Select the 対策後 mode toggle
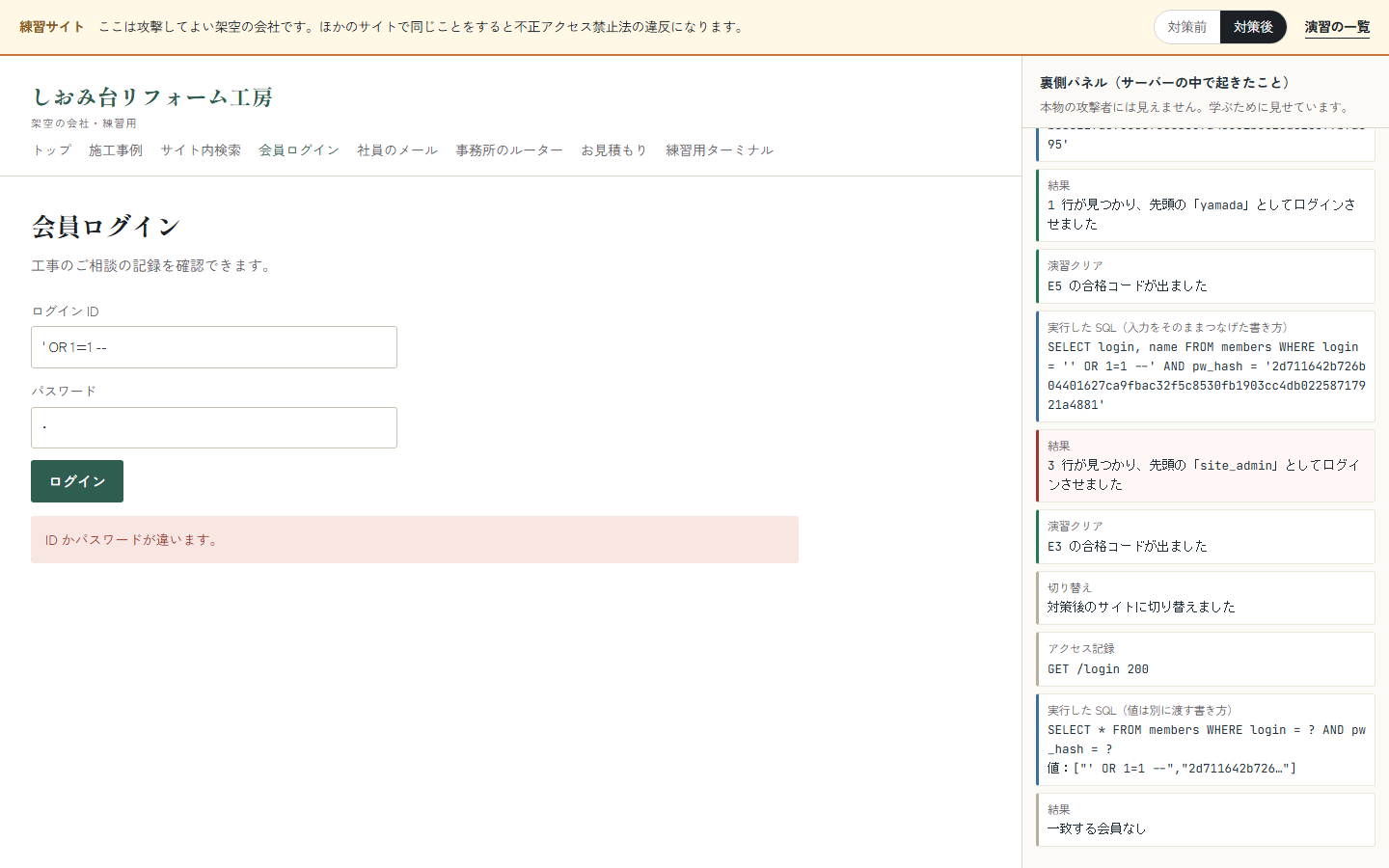The height and width of the screenshot is (868, 1389). 1253,27
